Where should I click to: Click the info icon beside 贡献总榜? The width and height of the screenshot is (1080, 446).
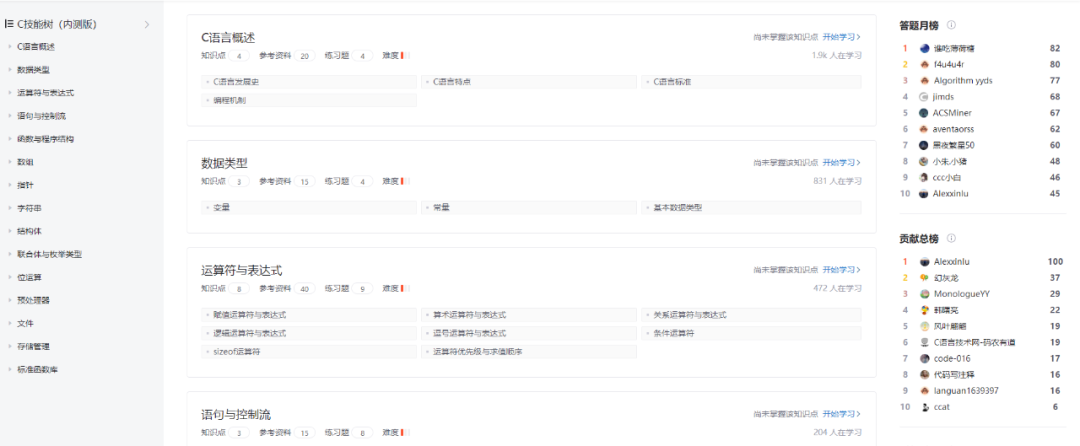click(951, 239)
